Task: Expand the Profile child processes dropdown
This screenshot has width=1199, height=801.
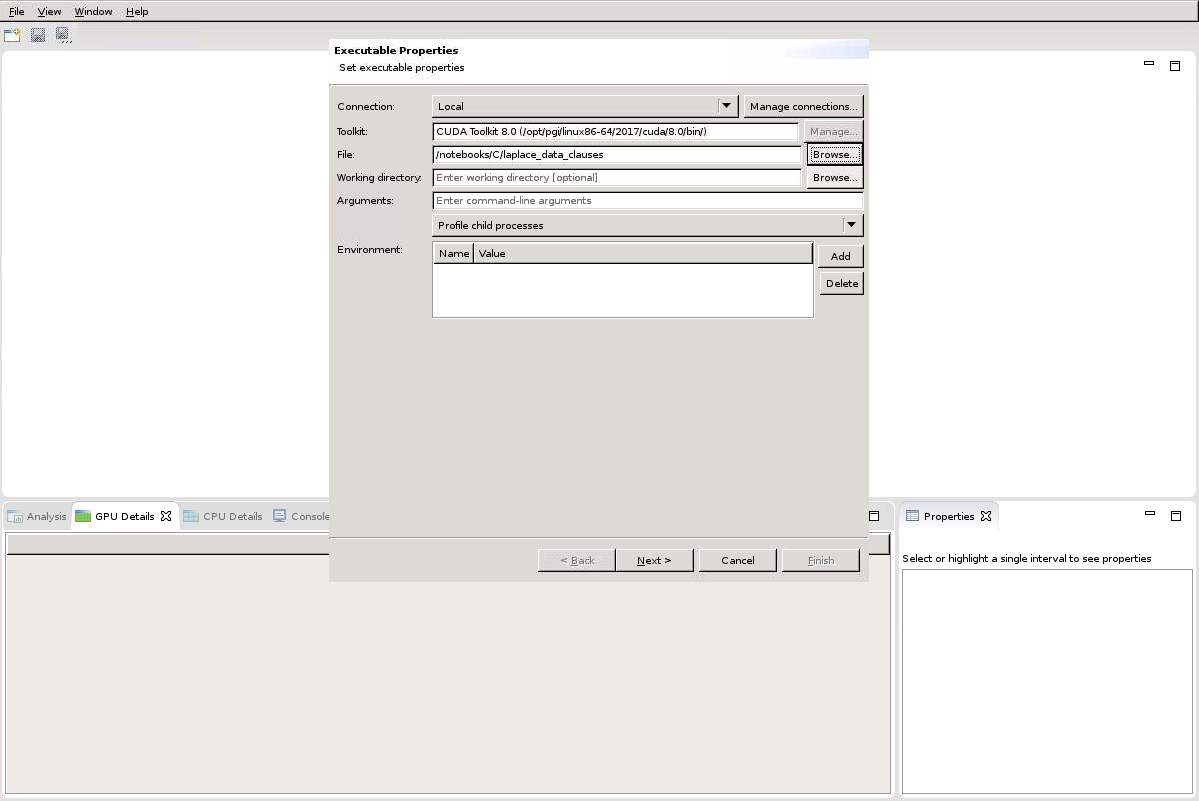Action: pyautogui.click(x=647, y=225)
